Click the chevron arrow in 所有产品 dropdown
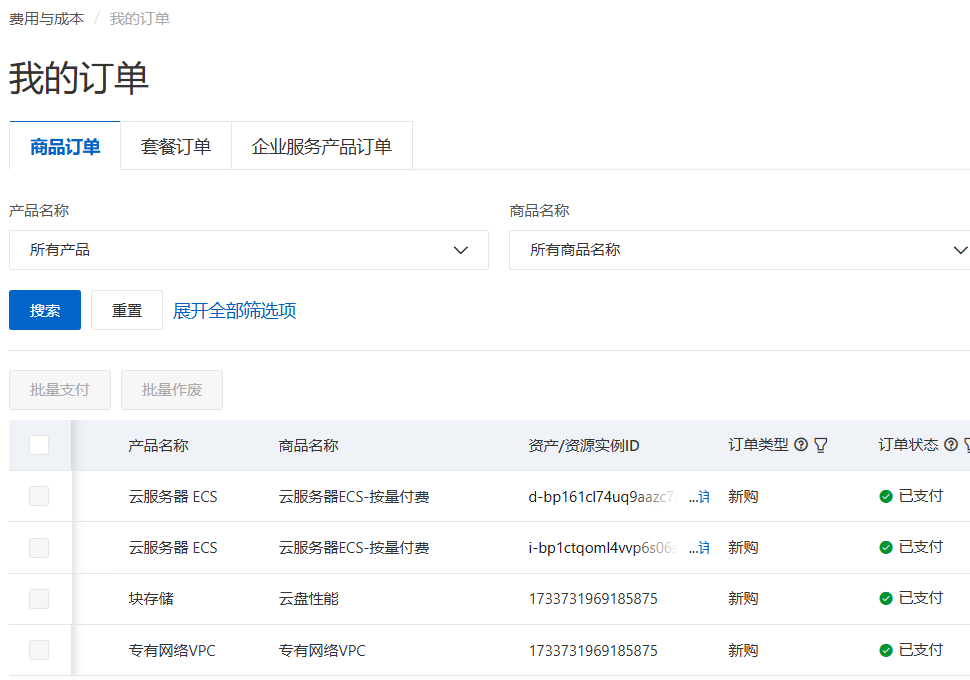 (461, 250)
